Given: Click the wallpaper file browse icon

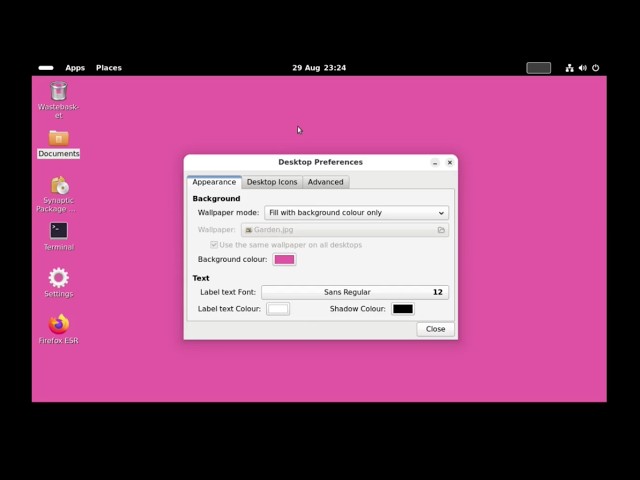Looking at the screenshot, I should pos(441,230).
